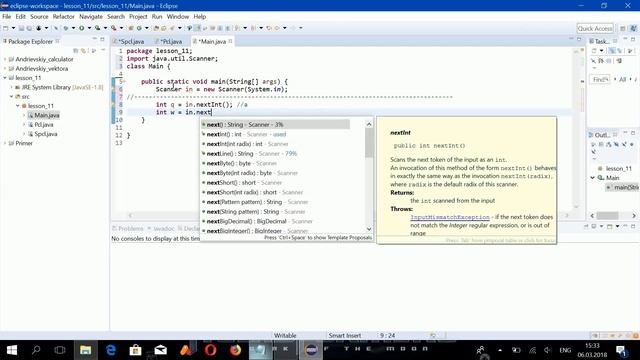Click the proposal list scrollbar thumb

click(369, 143)
